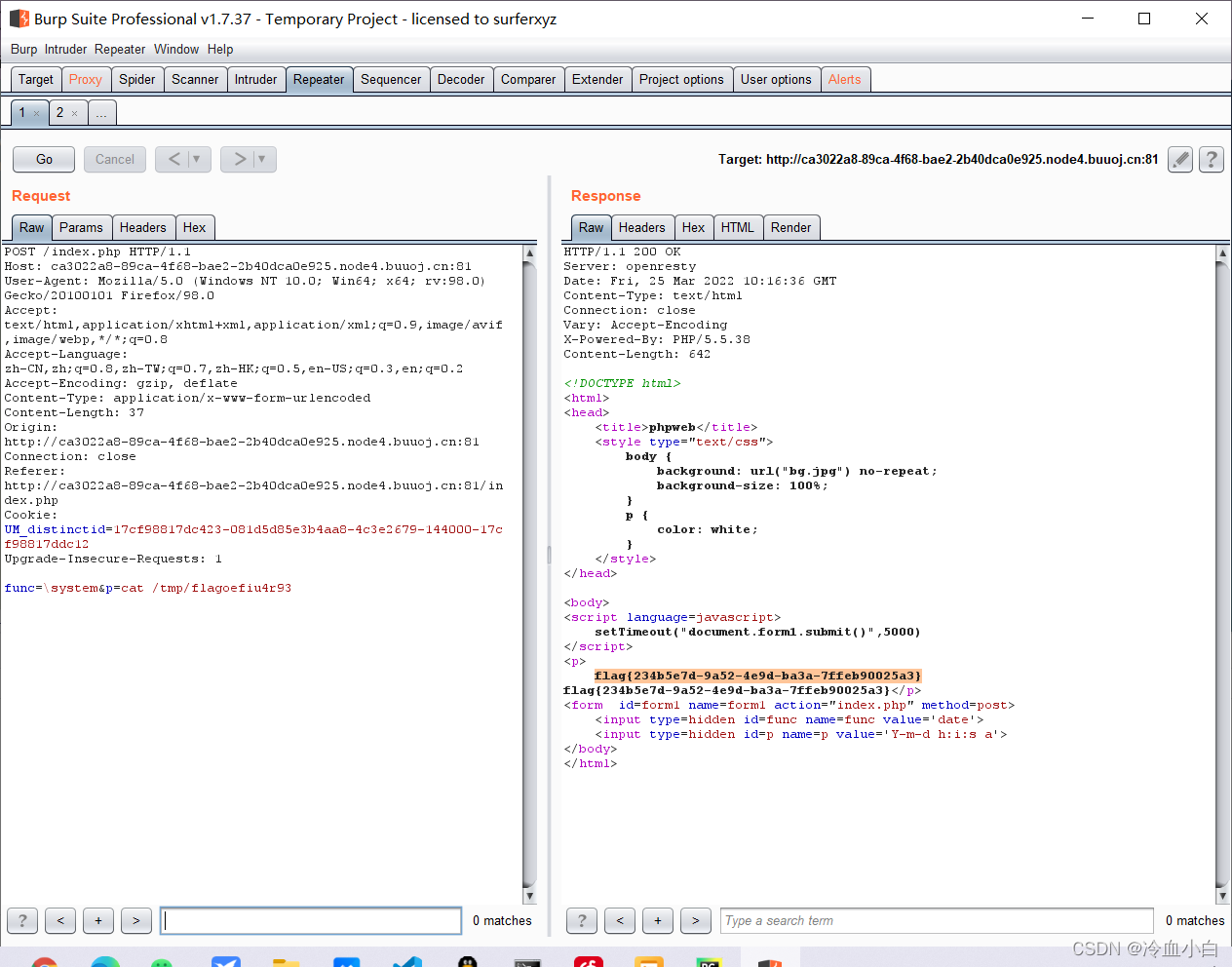This screenshot has width=1232, height=967.
Task: Open the history back dropdown arrow
Action: click(x=197, y=159)
